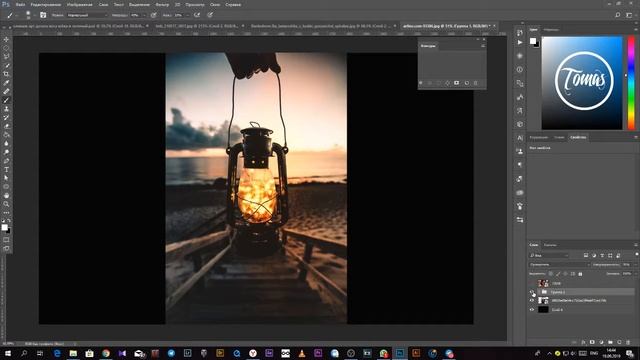Select the Blur tool
The image size is (640, 360).
coord(6,144)
